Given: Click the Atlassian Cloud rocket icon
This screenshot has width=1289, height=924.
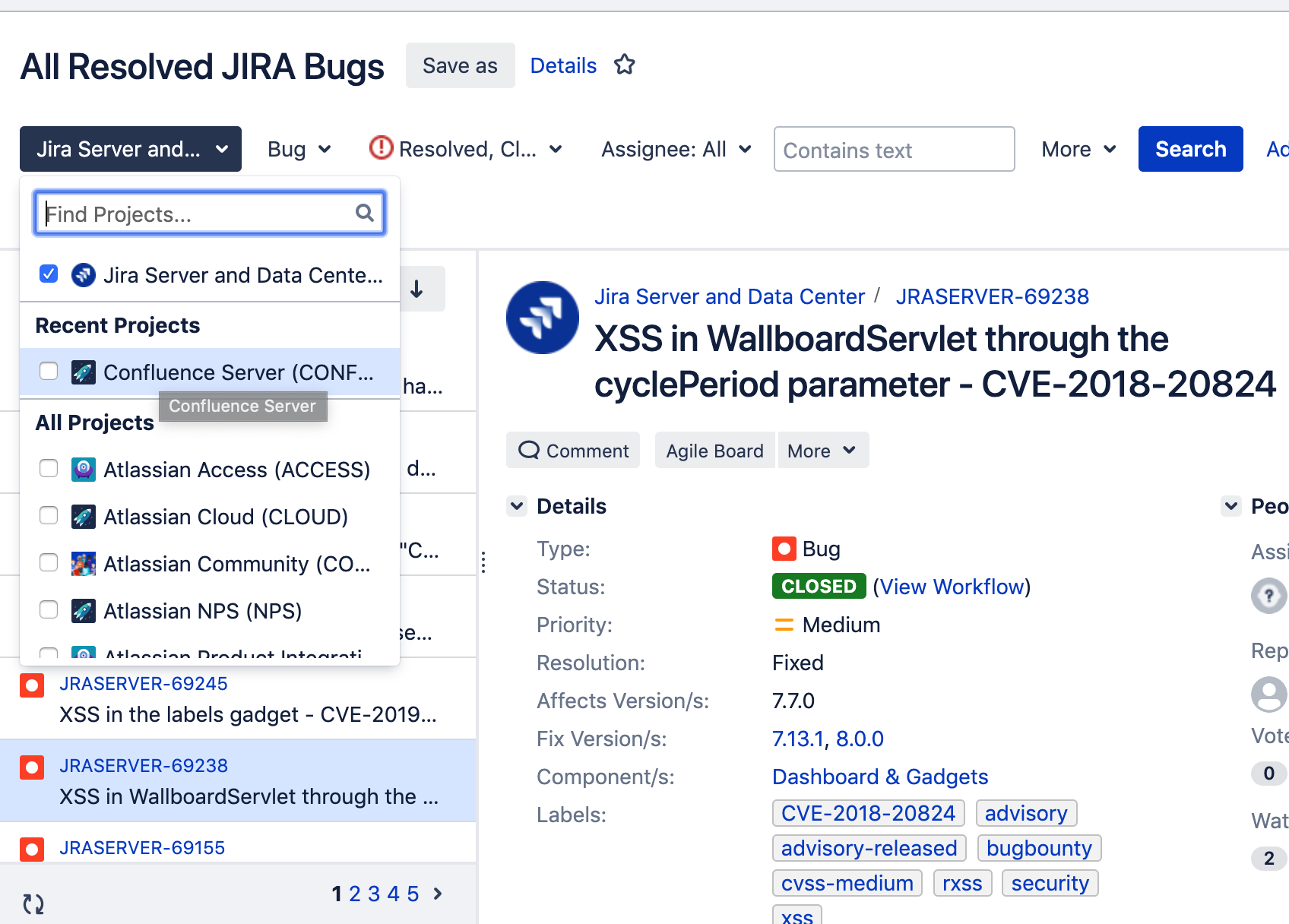Looking at the screenshot, I should (84, 517).
